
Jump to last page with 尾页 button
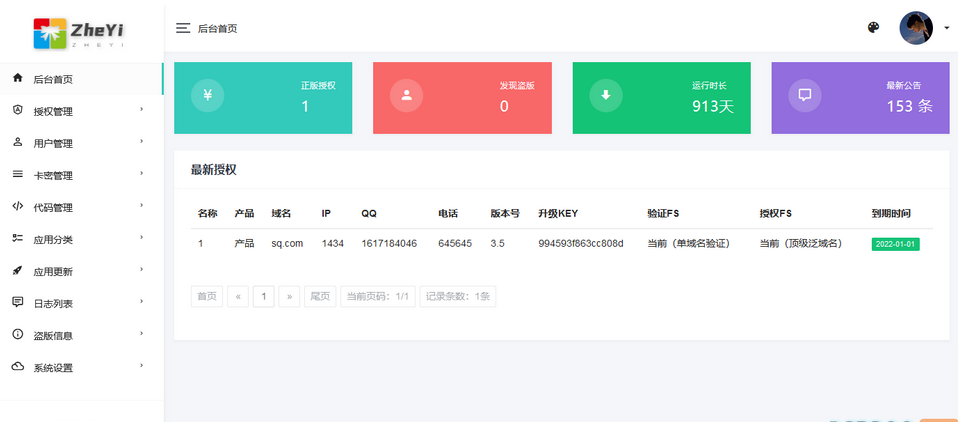(x=320, y=296)
